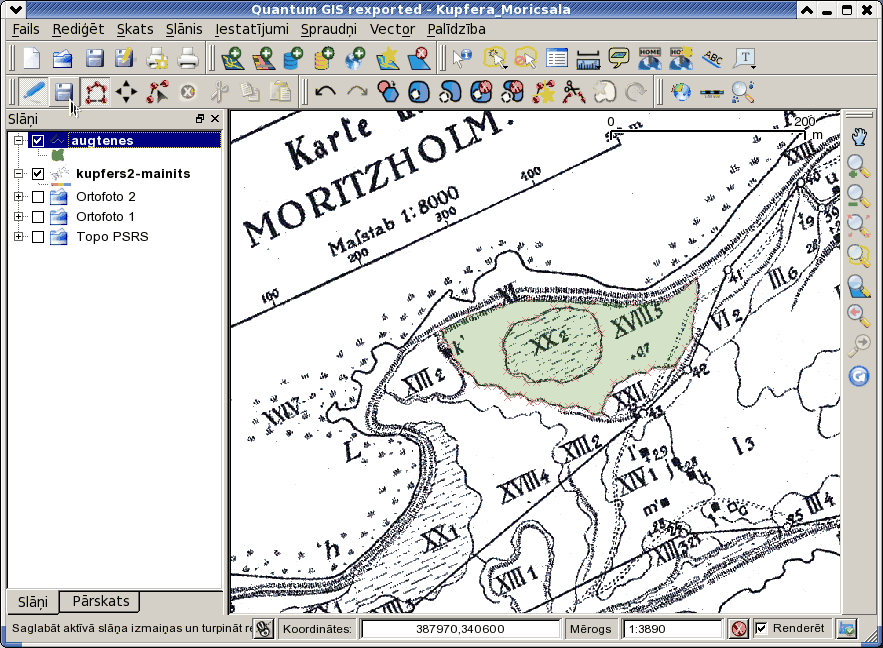Open the Map Tips speech bubble tool
Image resolution: width=883 pixels, height=648 pixels.
[x=619, y=59]
